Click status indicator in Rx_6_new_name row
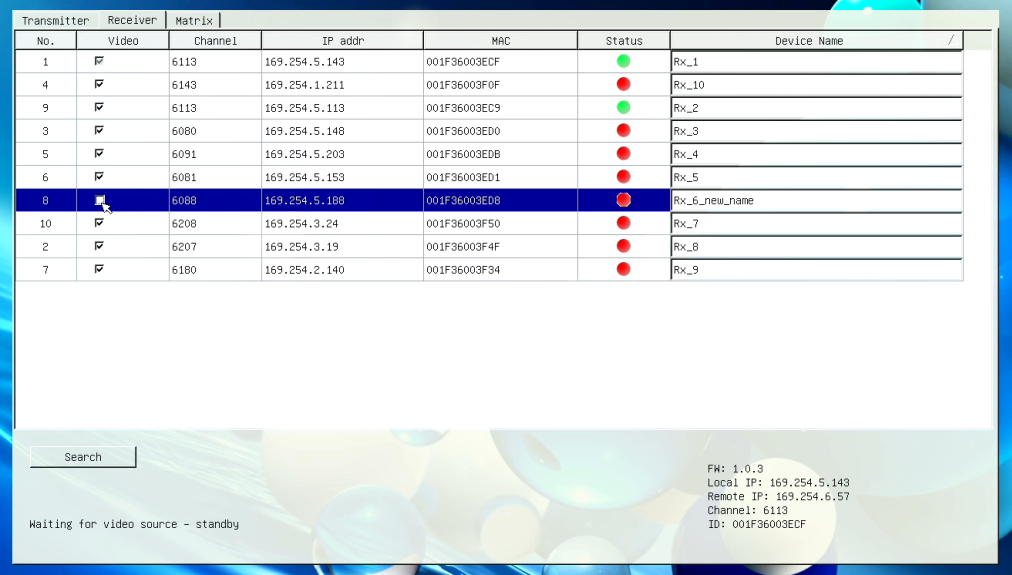Screen dimensions: 1012x575 (623, 200)
